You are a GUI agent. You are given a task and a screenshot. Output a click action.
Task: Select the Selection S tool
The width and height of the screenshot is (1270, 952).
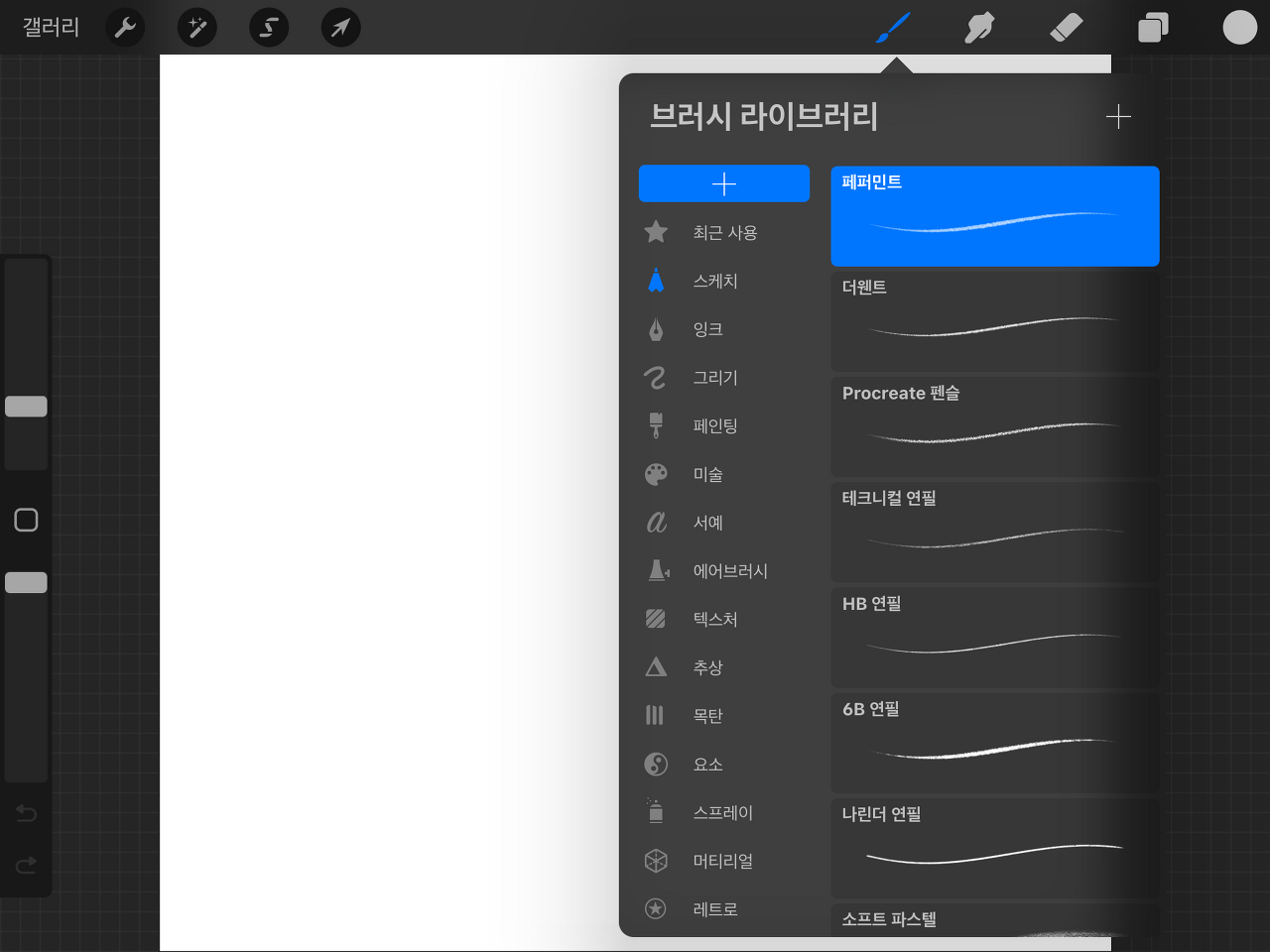coord(269,28)
